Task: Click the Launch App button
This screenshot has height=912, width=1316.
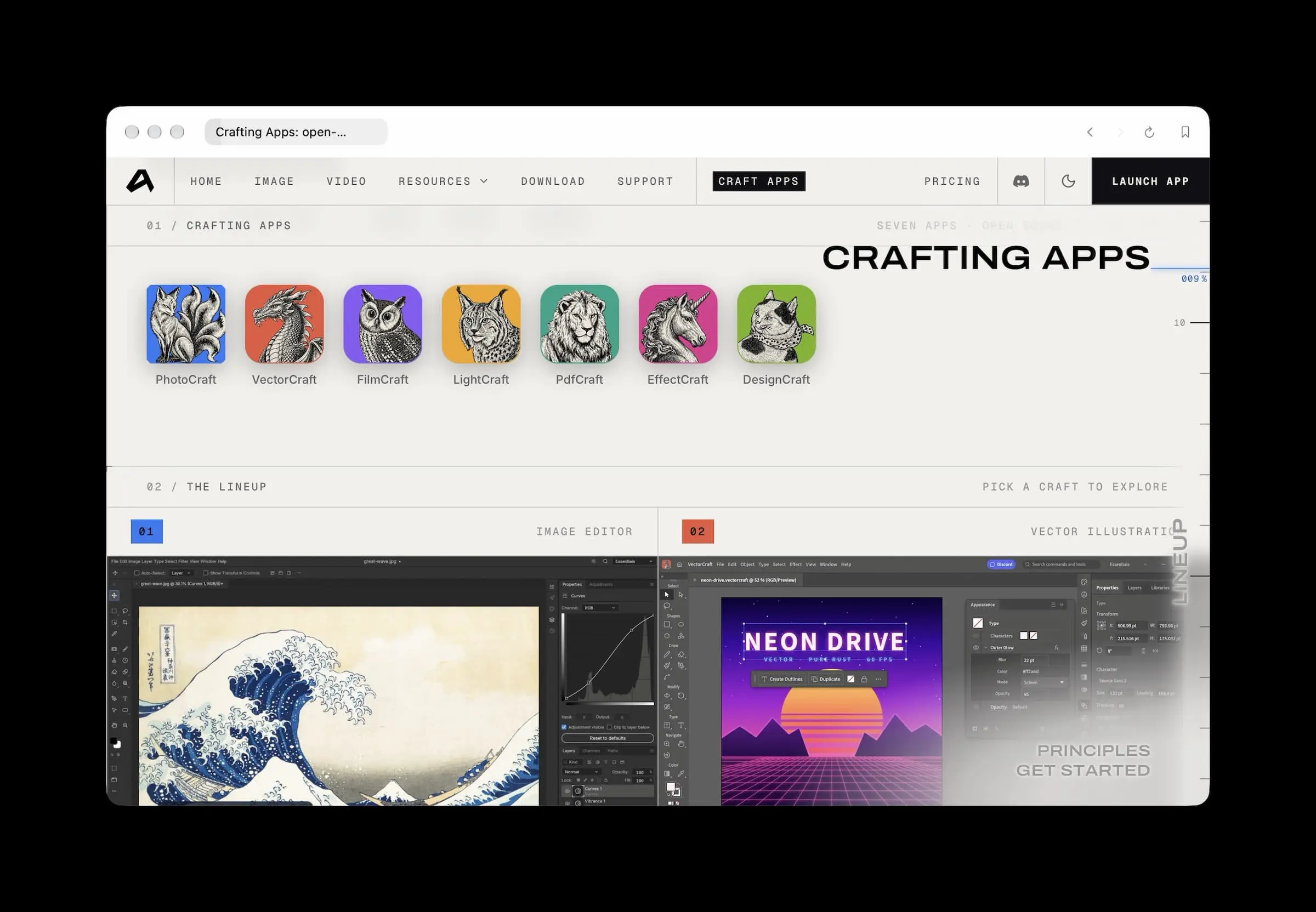Action: [x=1150, y=181]
